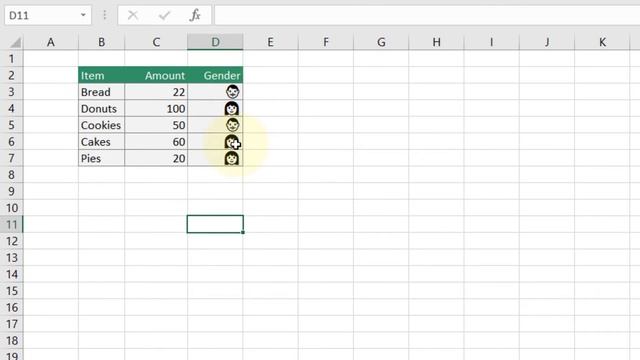Viewport: 640px width, 360px height.
Task: Select column J header
Action: 547,42
